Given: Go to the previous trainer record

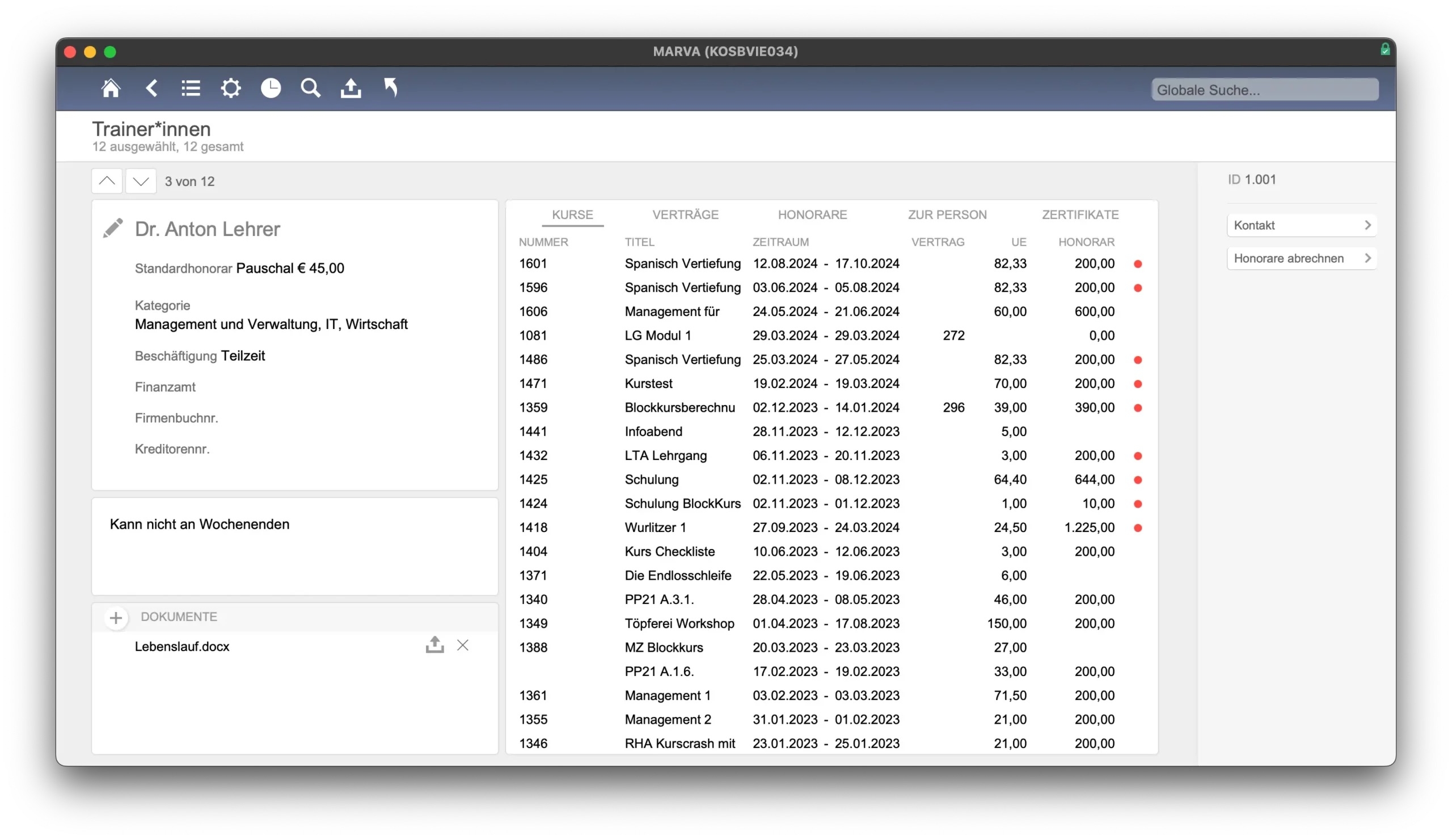Looking at the screenshot, I should click(x=107, y=181).
